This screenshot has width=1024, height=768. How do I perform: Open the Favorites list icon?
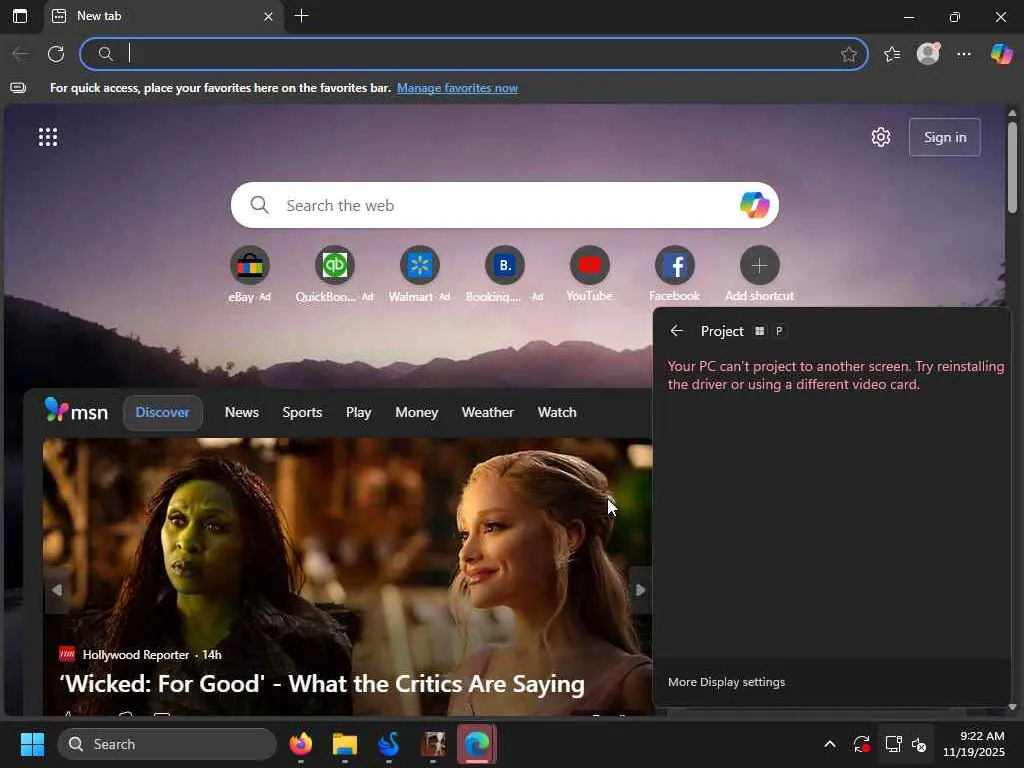[x=892, y=54]
